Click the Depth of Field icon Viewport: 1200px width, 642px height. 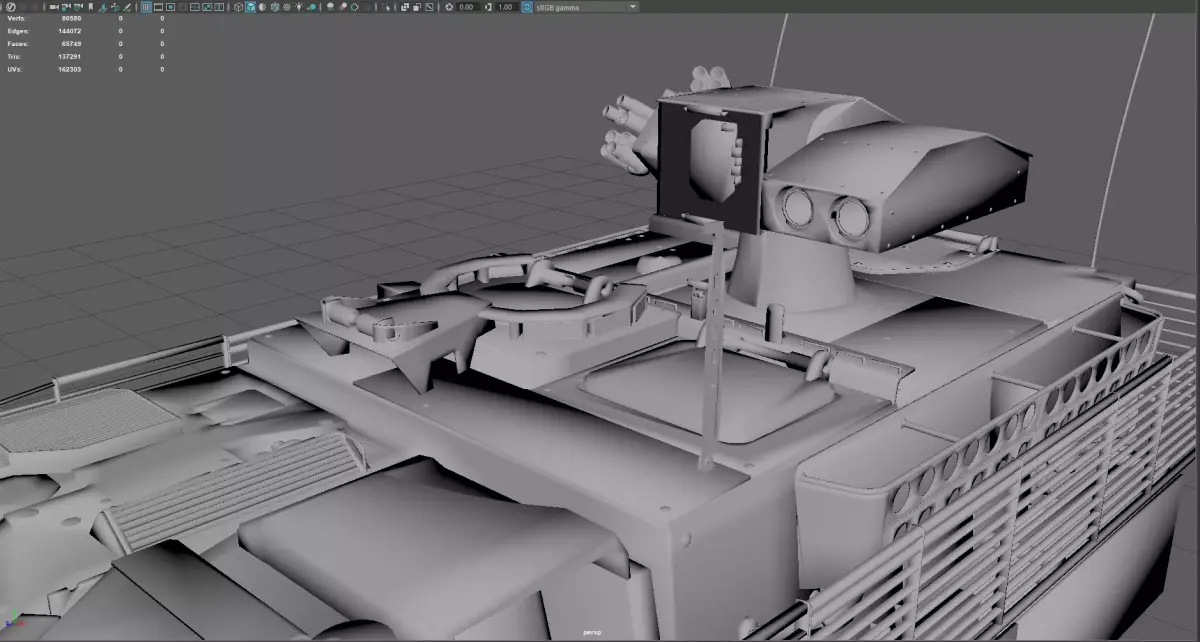tap(368, 6)
